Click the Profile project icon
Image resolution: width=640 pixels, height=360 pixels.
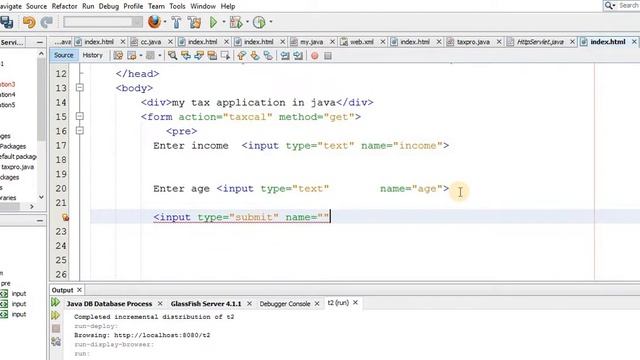pyautogui.click(x=259, y=22)
